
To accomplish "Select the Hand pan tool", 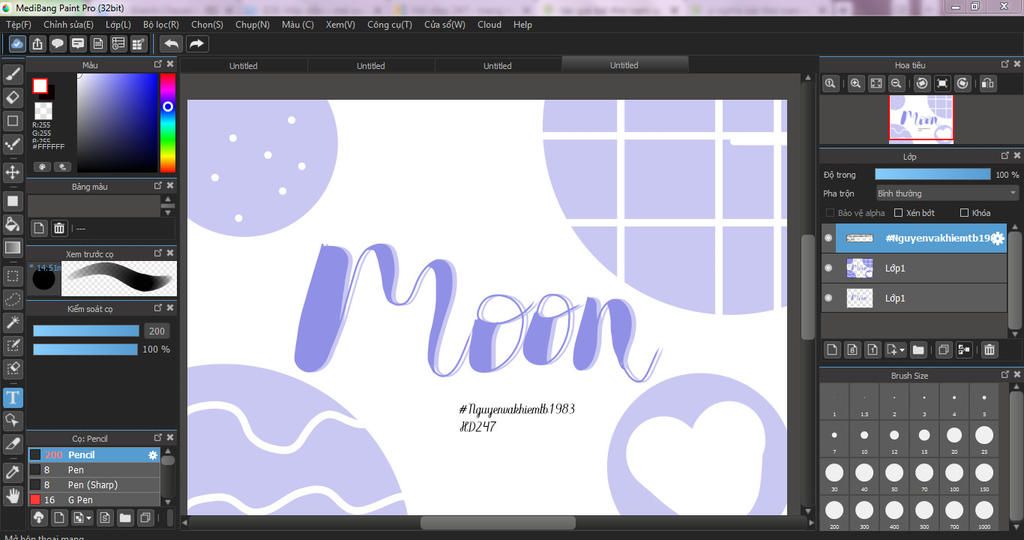I will point(12,496).
